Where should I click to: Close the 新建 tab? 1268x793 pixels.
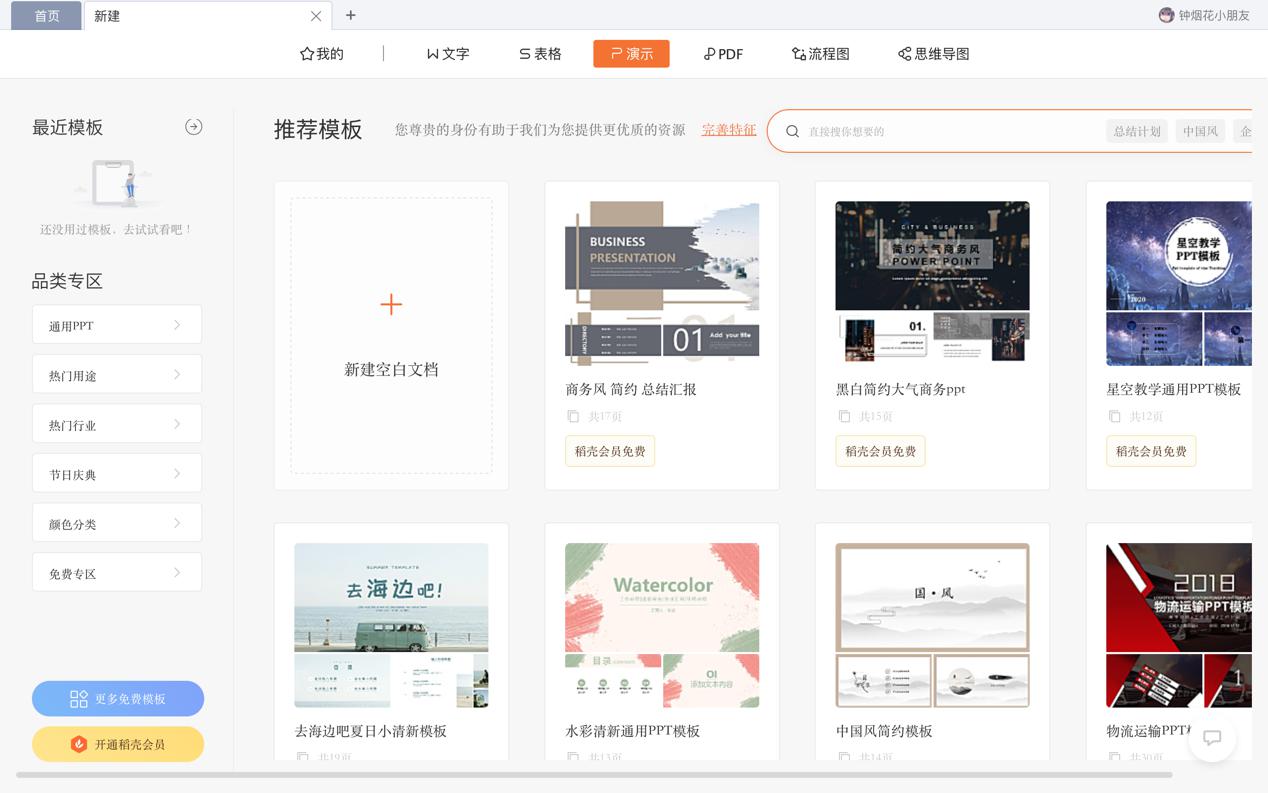click(x=316, y=16)
